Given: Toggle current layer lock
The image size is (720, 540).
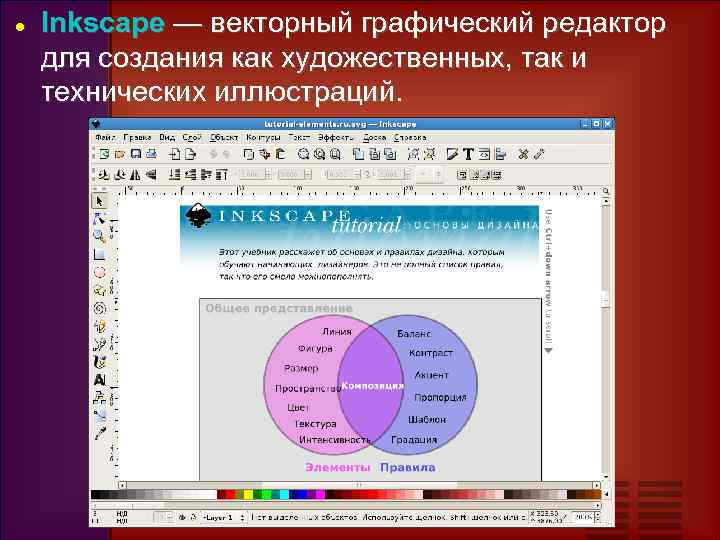Looking at the screenshot, I should 193,518.
